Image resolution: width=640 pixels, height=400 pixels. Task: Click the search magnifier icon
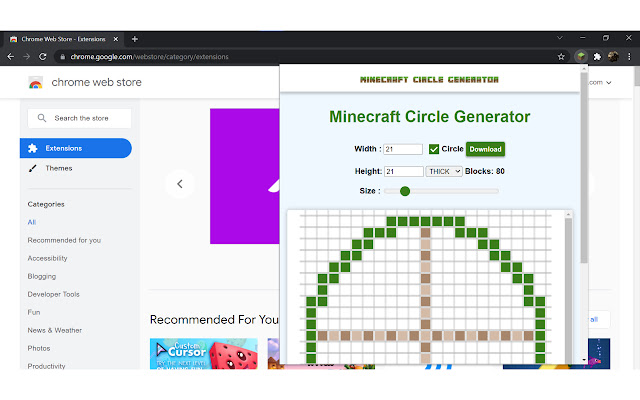point(42,118)
